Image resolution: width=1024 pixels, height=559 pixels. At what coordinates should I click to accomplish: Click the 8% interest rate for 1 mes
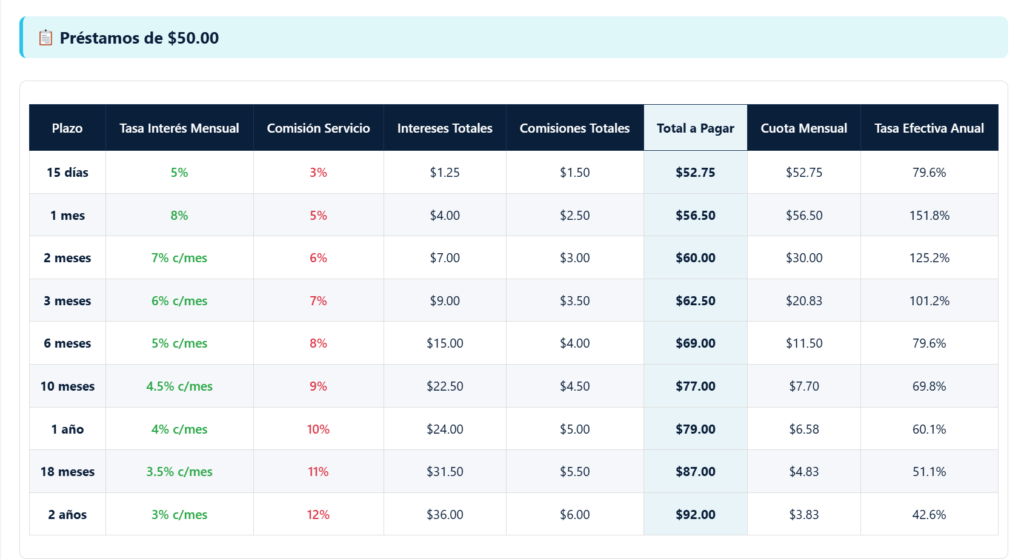[179, 215]
